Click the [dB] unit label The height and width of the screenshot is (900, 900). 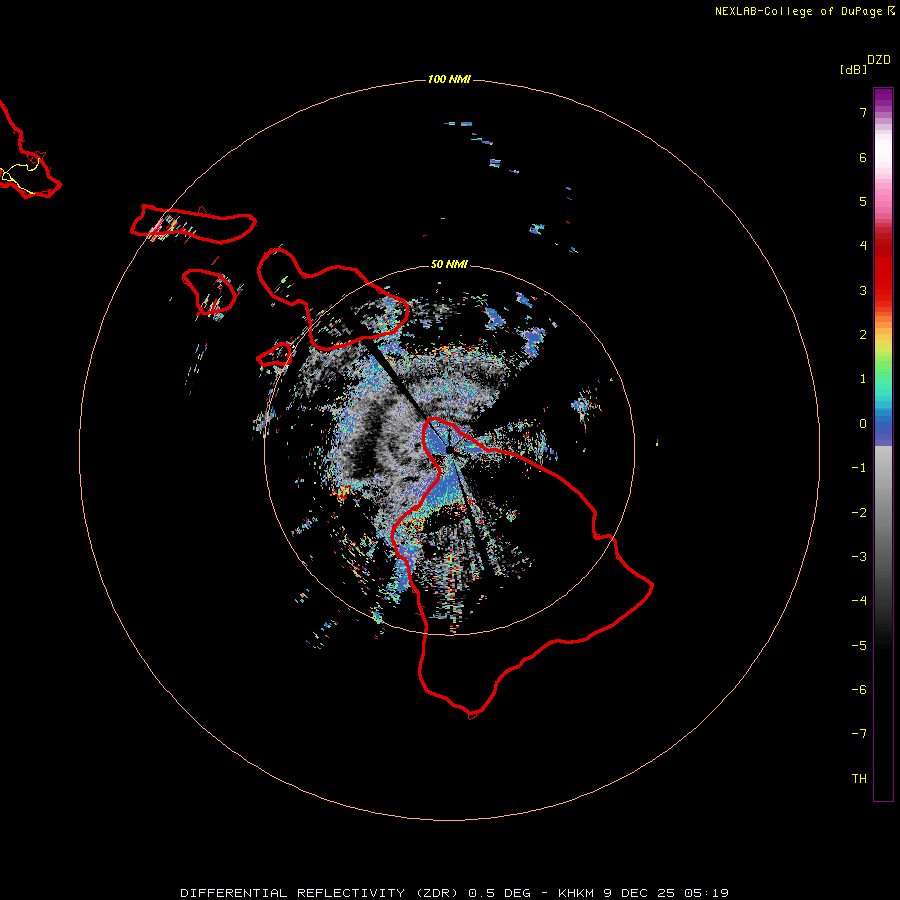(854, 70)
